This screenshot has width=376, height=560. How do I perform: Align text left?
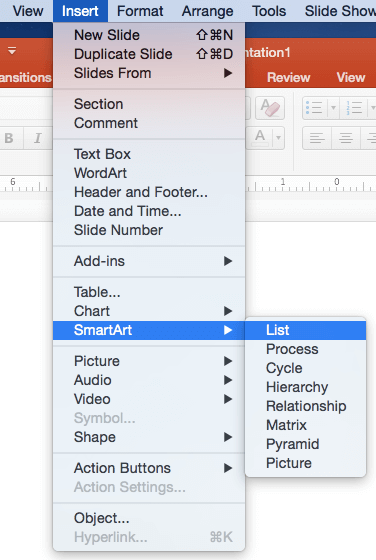317,138
